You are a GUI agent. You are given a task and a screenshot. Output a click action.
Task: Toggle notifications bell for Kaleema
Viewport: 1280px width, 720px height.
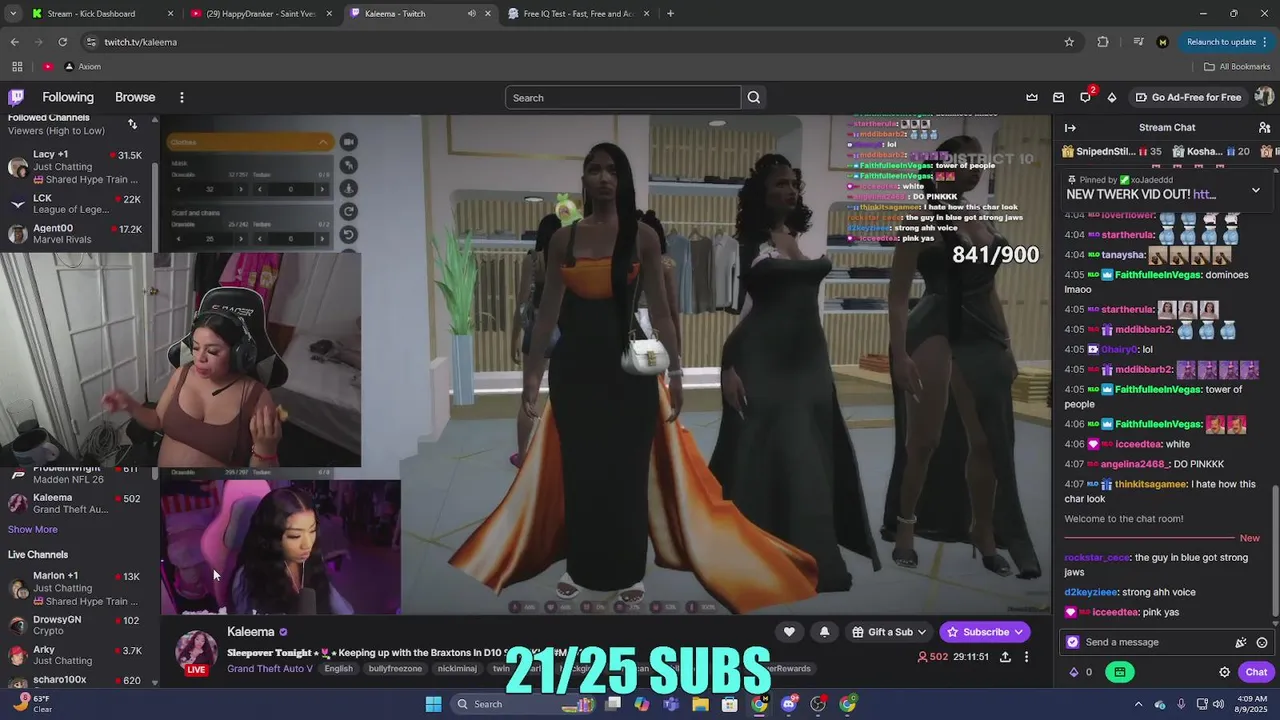coord(824,631)
